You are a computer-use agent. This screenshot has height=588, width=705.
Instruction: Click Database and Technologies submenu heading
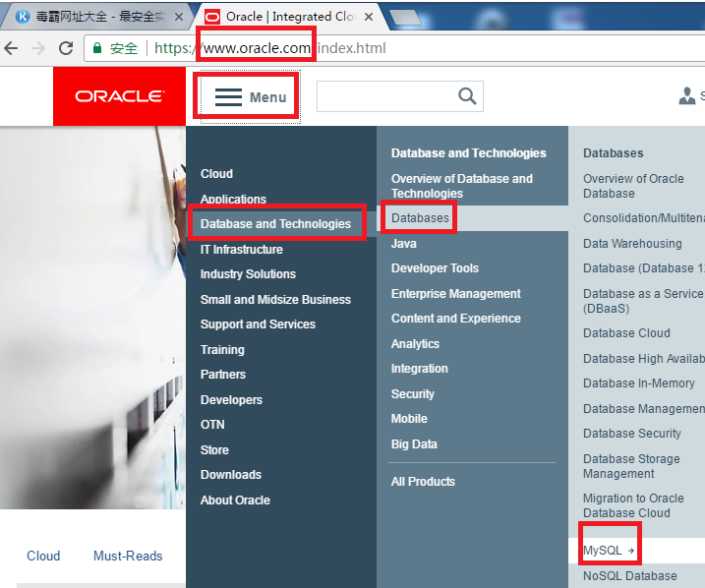click(x=469, y=153)
